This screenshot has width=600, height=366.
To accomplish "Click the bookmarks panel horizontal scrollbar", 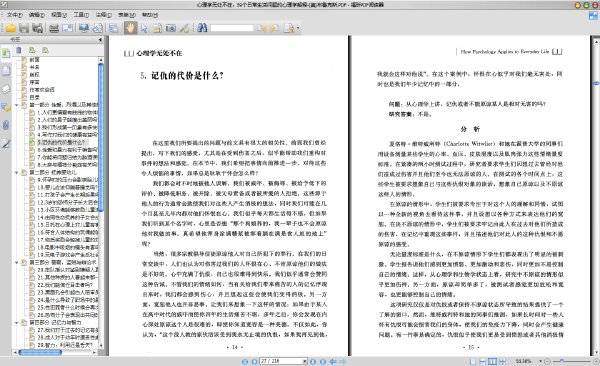I will coord(40,352).
